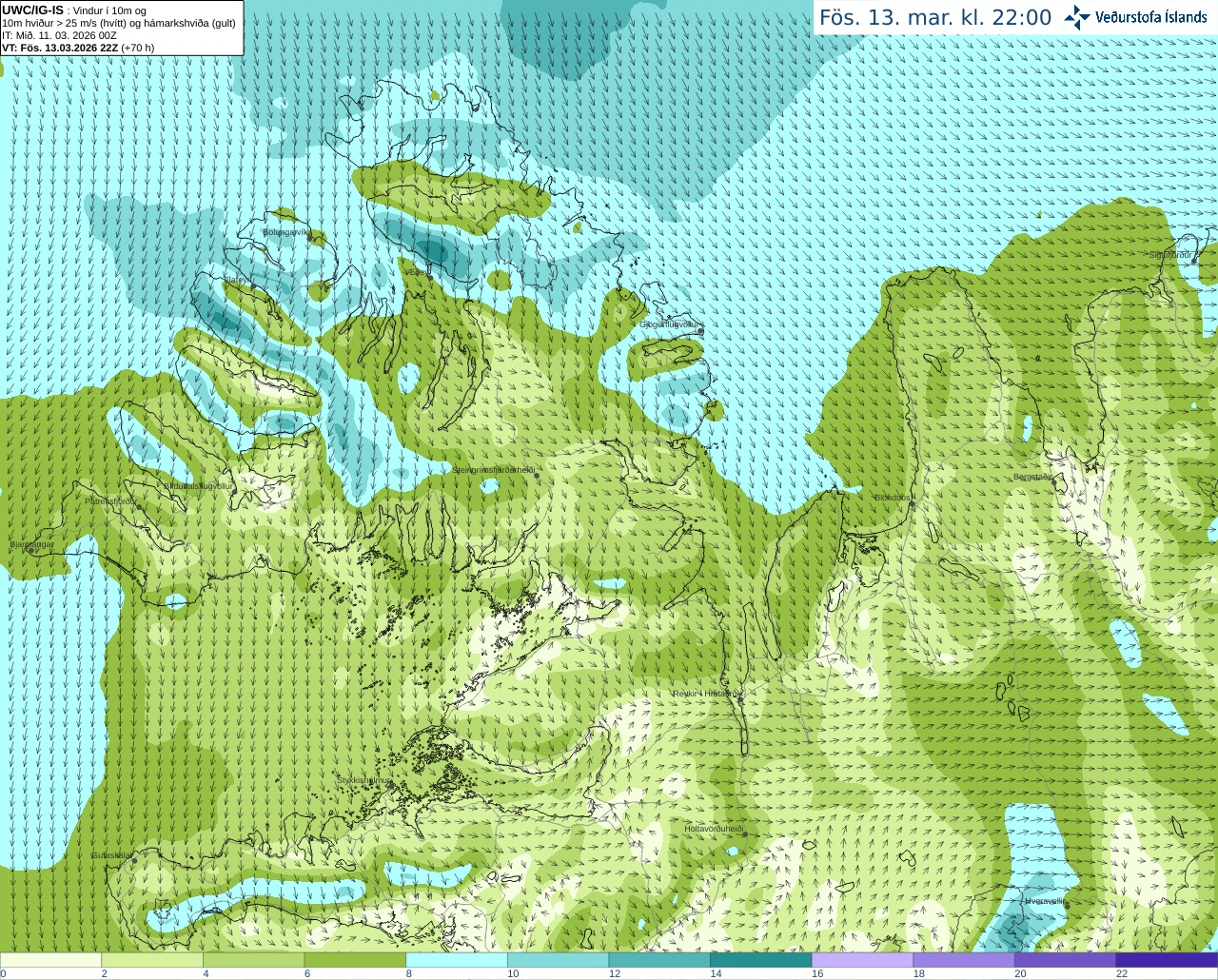Viewport: 1218px width, 980px height.
Task: Click the Veðurstofa Íslands logo
Action: [1135, 17]
